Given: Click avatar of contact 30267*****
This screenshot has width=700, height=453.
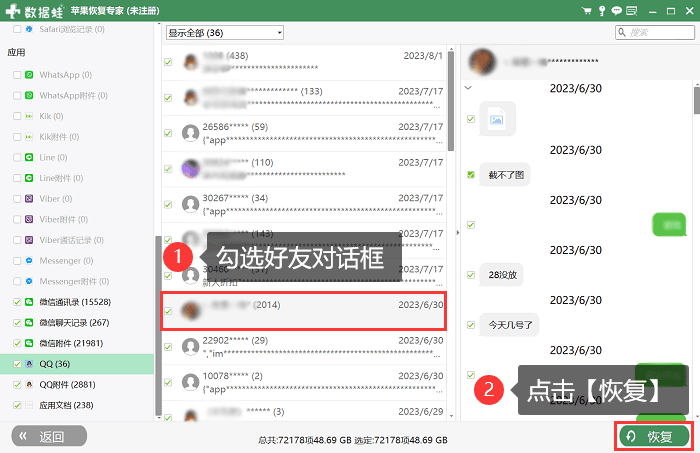Looking at the screenshot, I should point(191,204).
